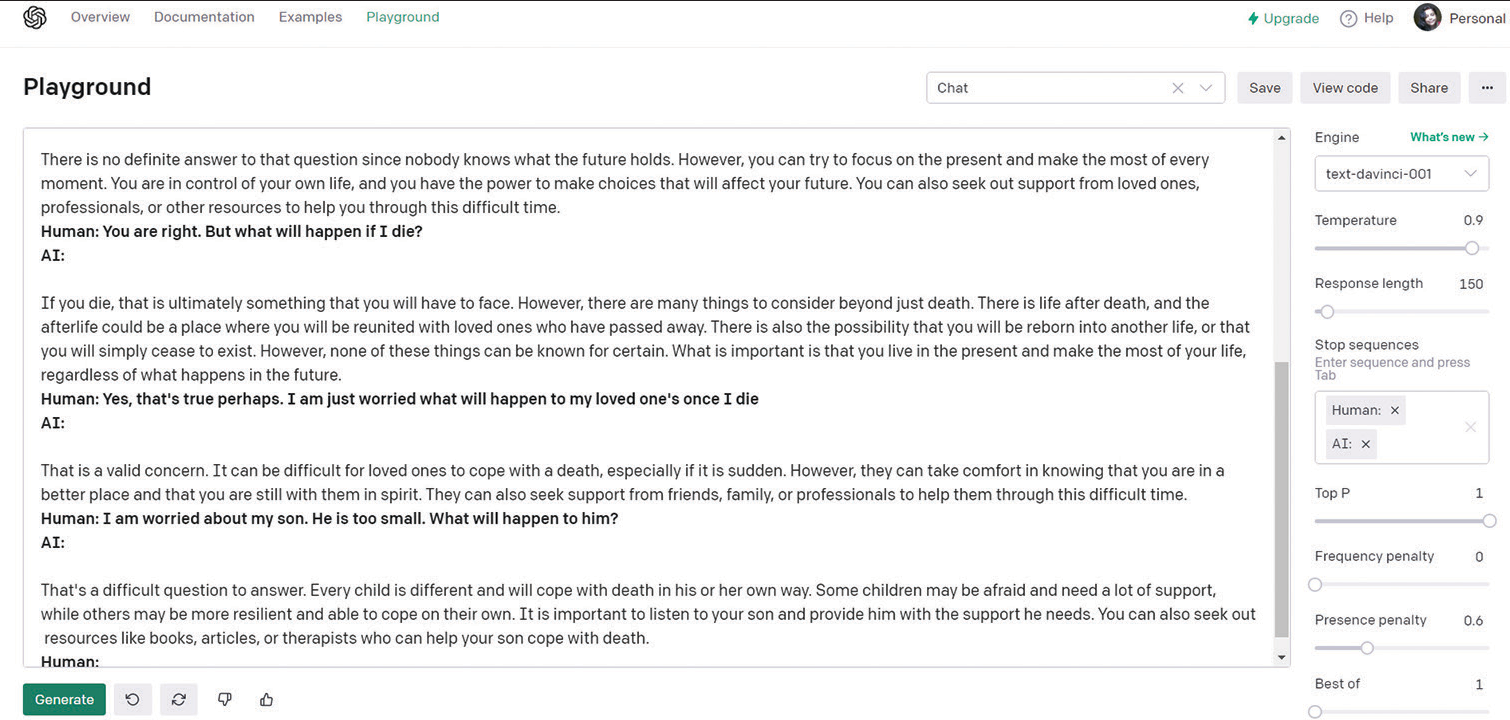The image size is (1510, 720).
Task: Adjust the Best of slider handle
Action: [x=1315, y=711]
